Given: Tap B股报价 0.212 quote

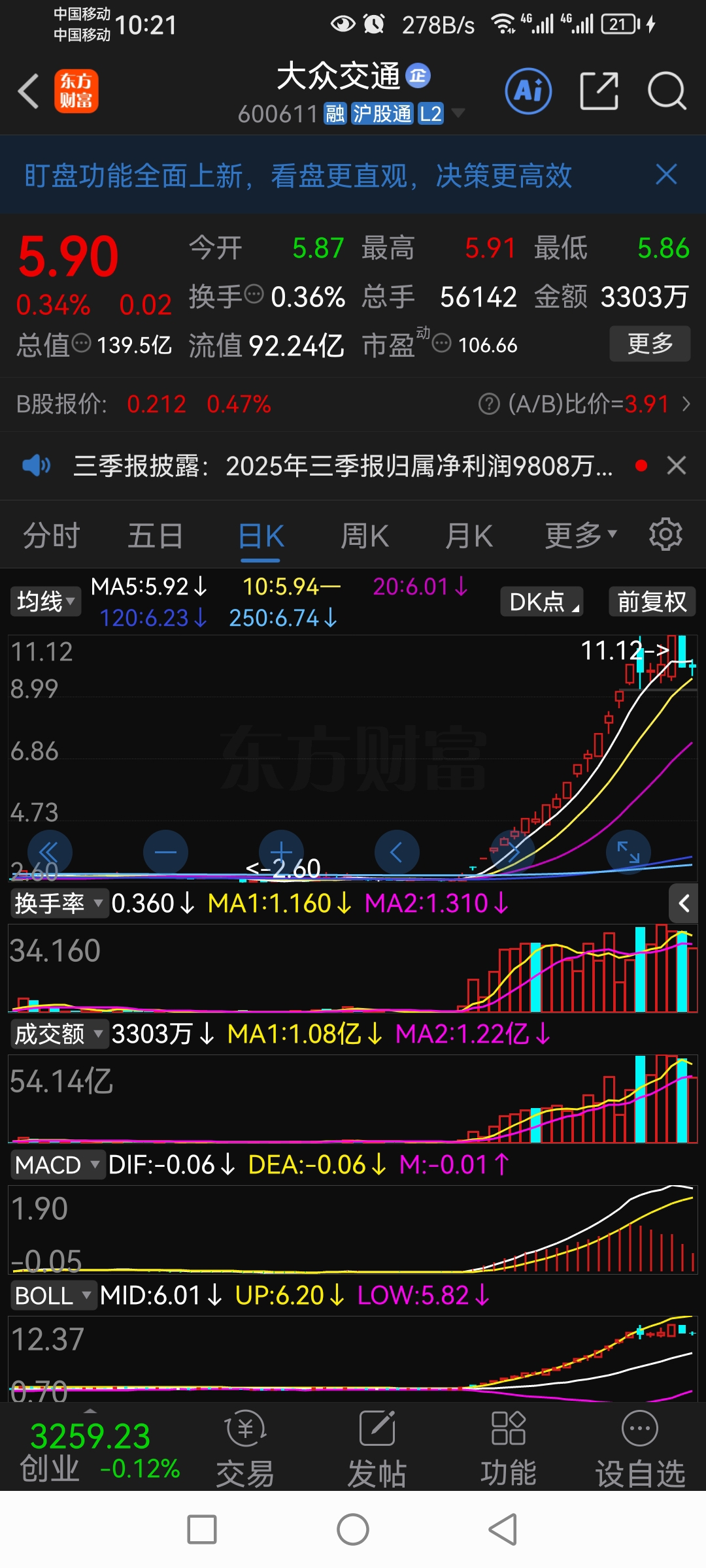Looking at the screenshot, I should tap(157, 404).
